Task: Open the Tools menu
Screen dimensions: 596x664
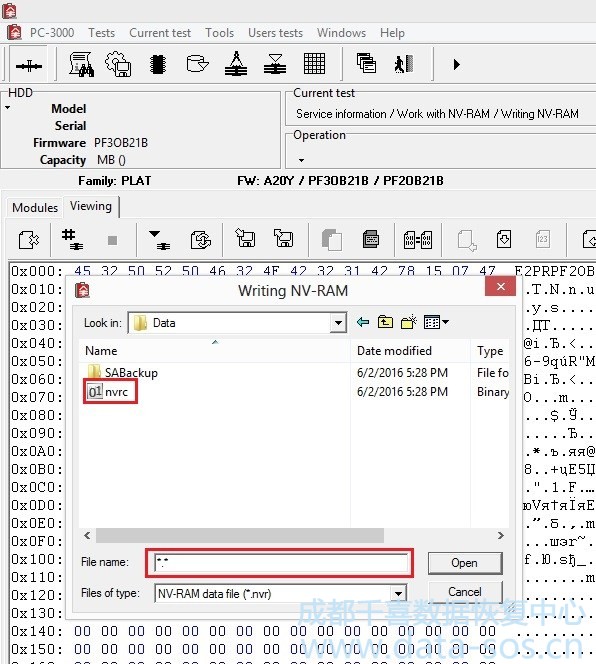Action: [x=219, y=33]
